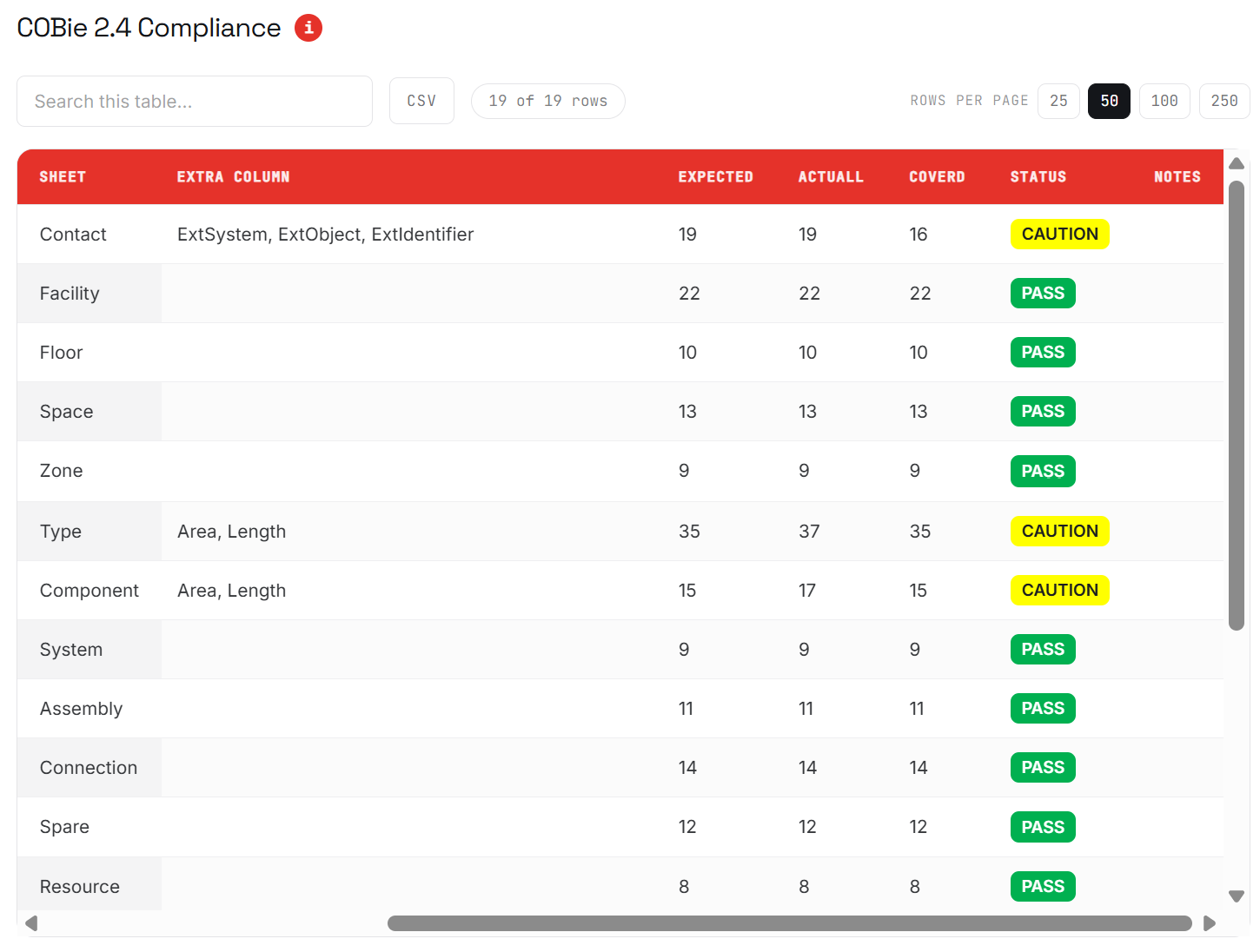1260x952 pixels.
Task: Click the COBie 2.4 Compliance heading
Action: click(149, 28)
